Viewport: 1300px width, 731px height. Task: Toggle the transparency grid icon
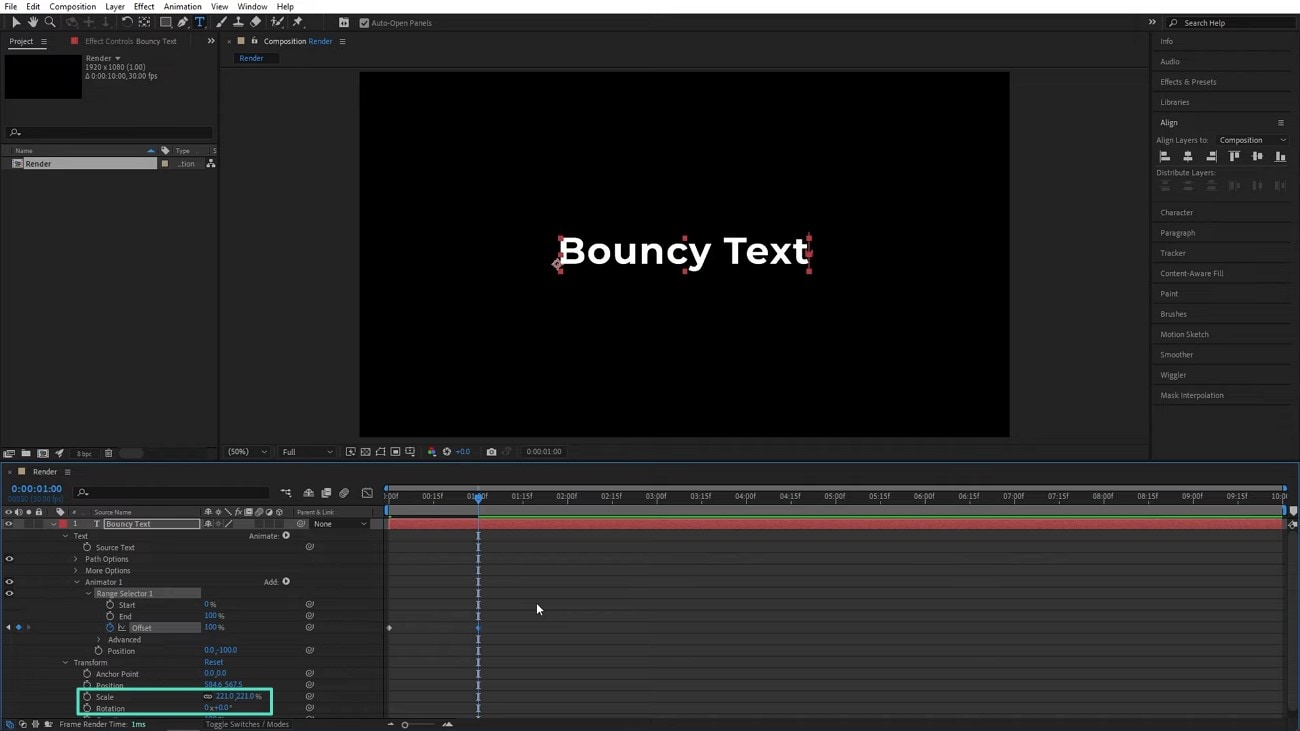[x=365, y=452]
